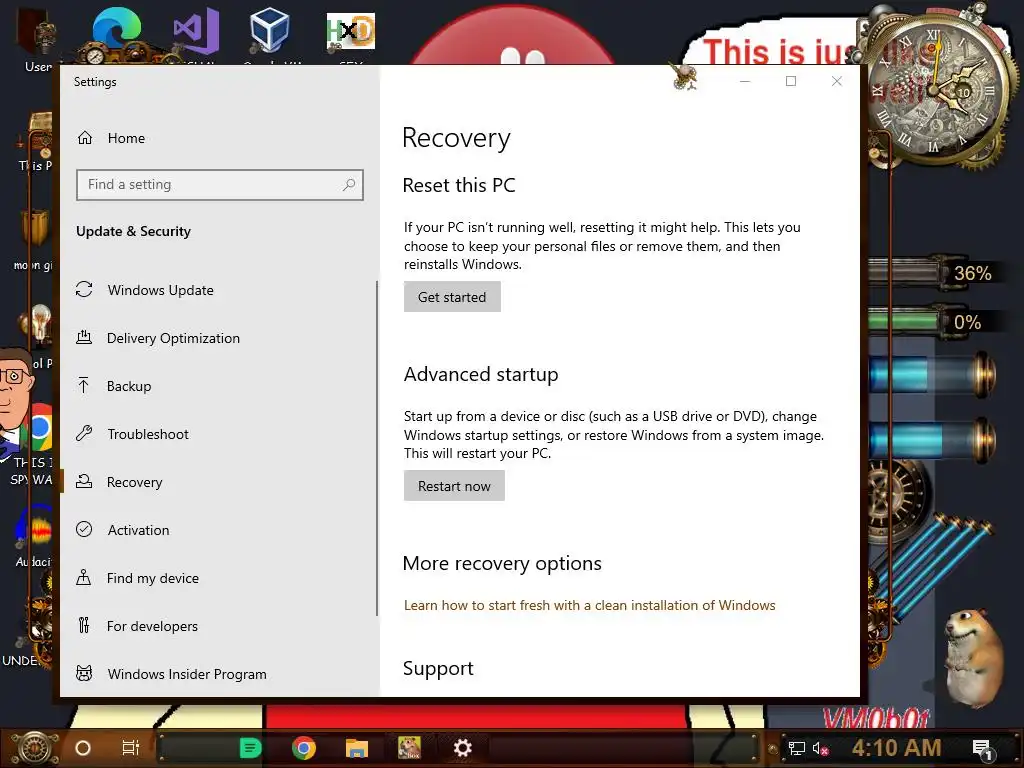Click the Windows Update sync icon
Screen dimensions: 1024x768
point(84,289)
